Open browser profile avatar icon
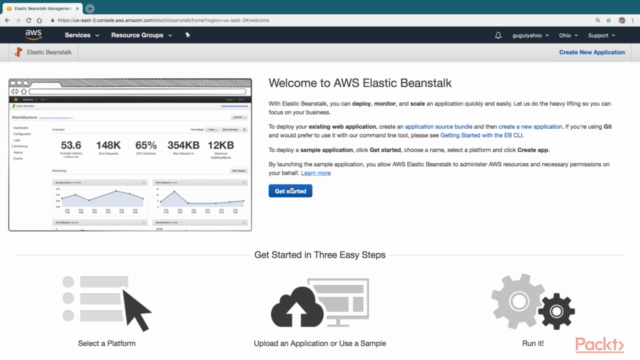 pos(622,20)
